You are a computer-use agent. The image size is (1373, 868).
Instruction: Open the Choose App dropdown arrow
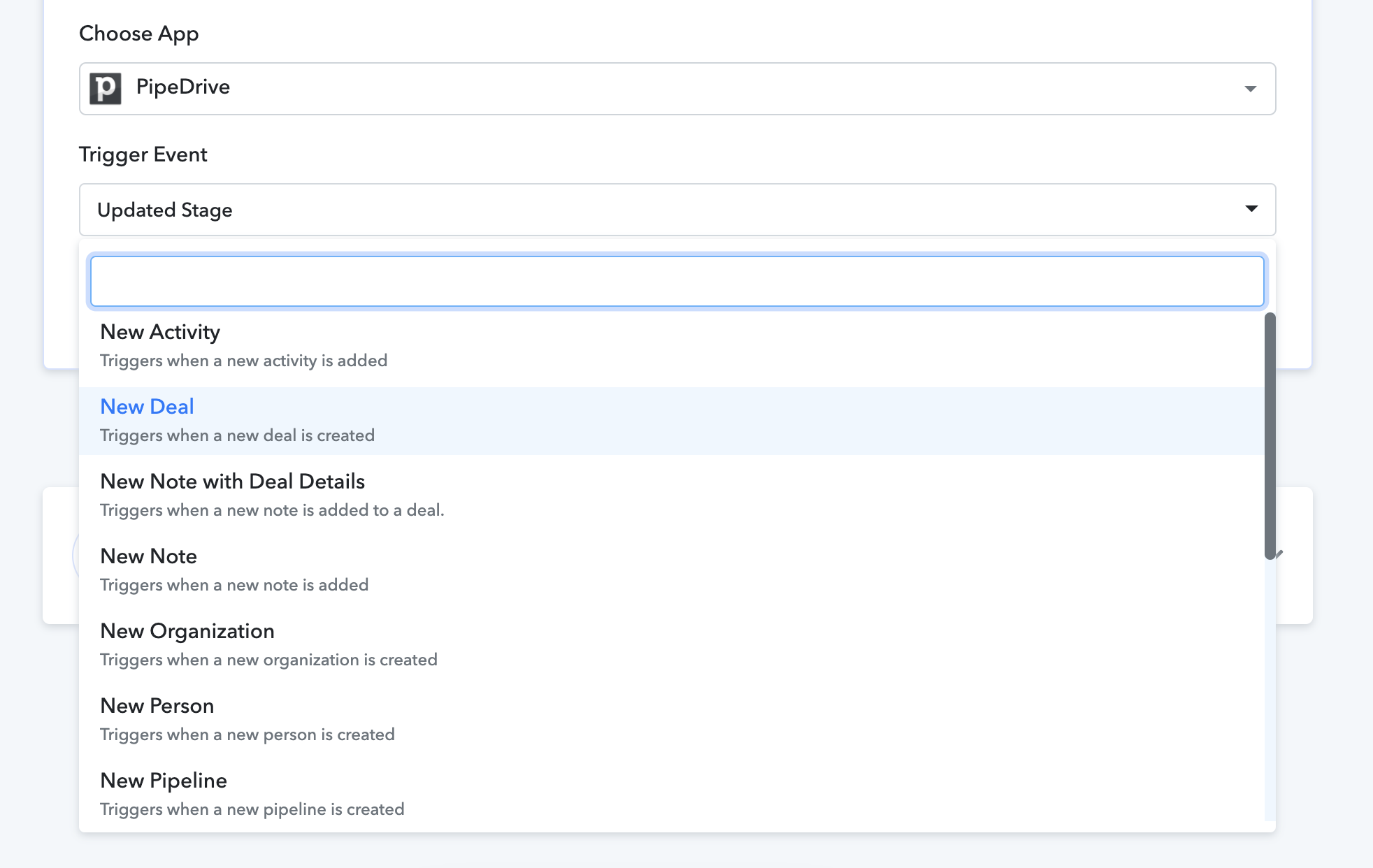tap(1251, 89)
